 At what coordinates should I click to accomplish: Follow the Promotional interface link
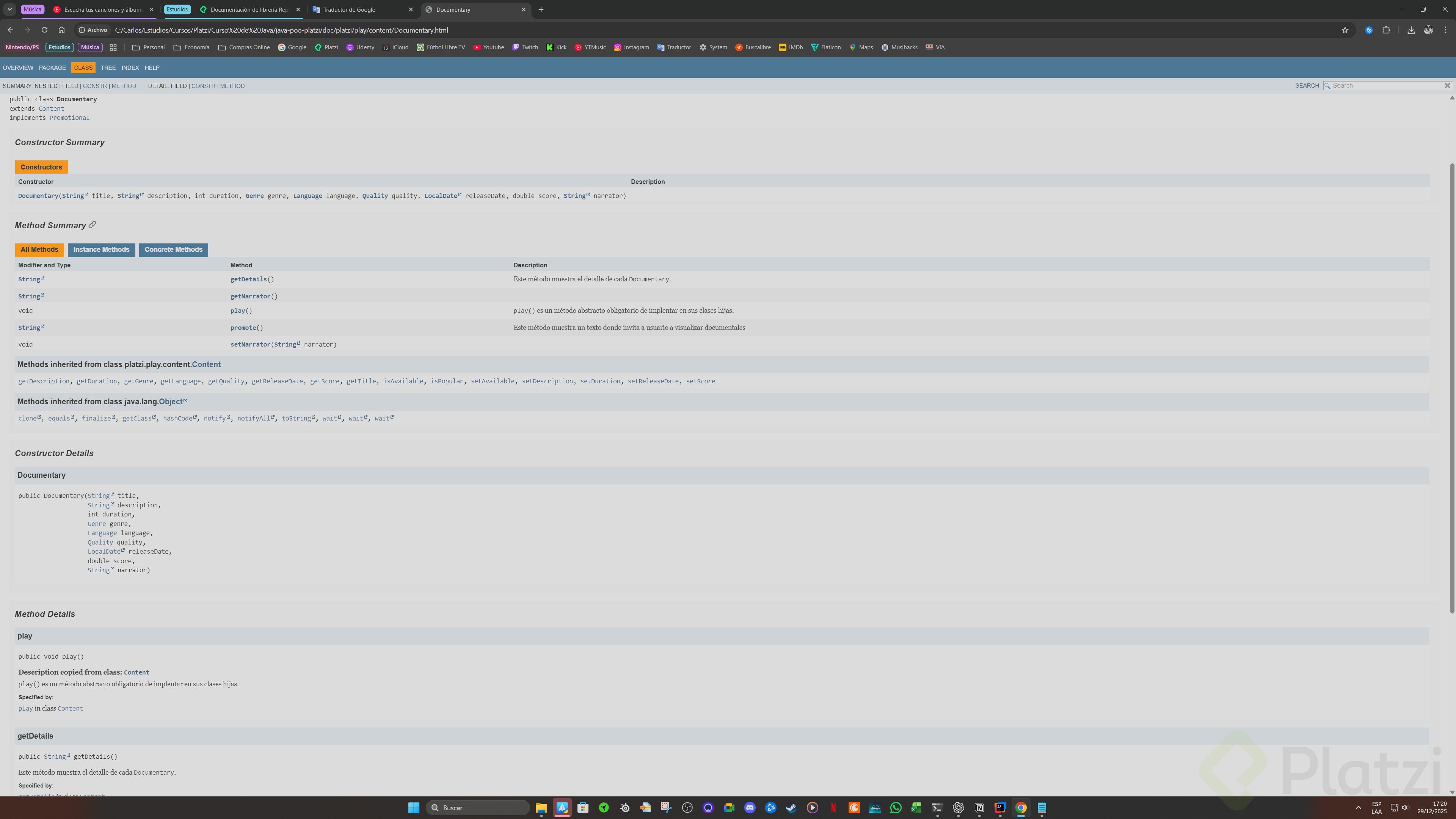tap(69, 118)
